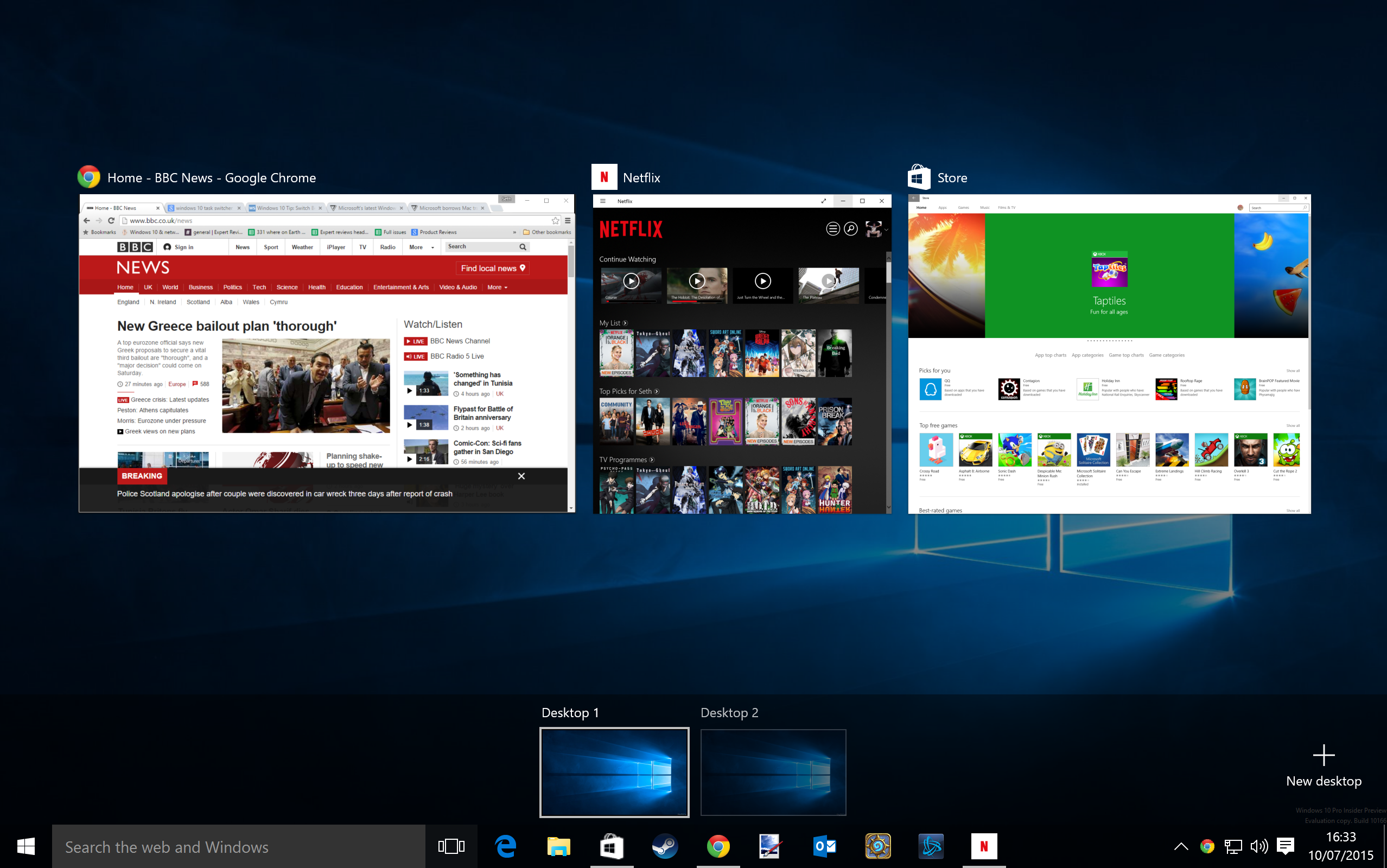The height and width of the screenshot is (868, 1387).
Task: Switch to the Desktop 2 thumbnail
Action: pyautogui.click(x=773, y=772)
